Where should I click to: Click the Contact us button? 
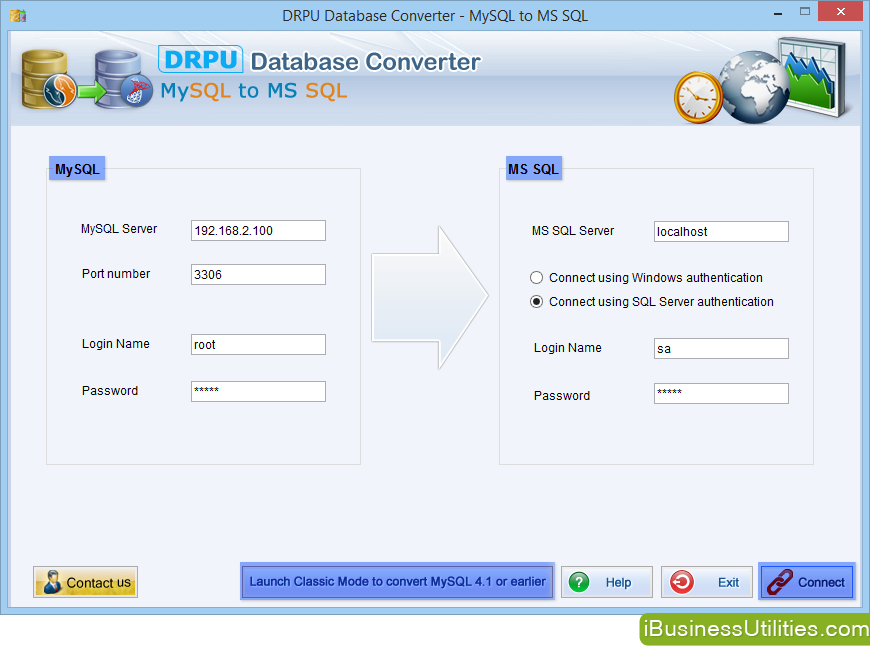click(x=85, y=582)
